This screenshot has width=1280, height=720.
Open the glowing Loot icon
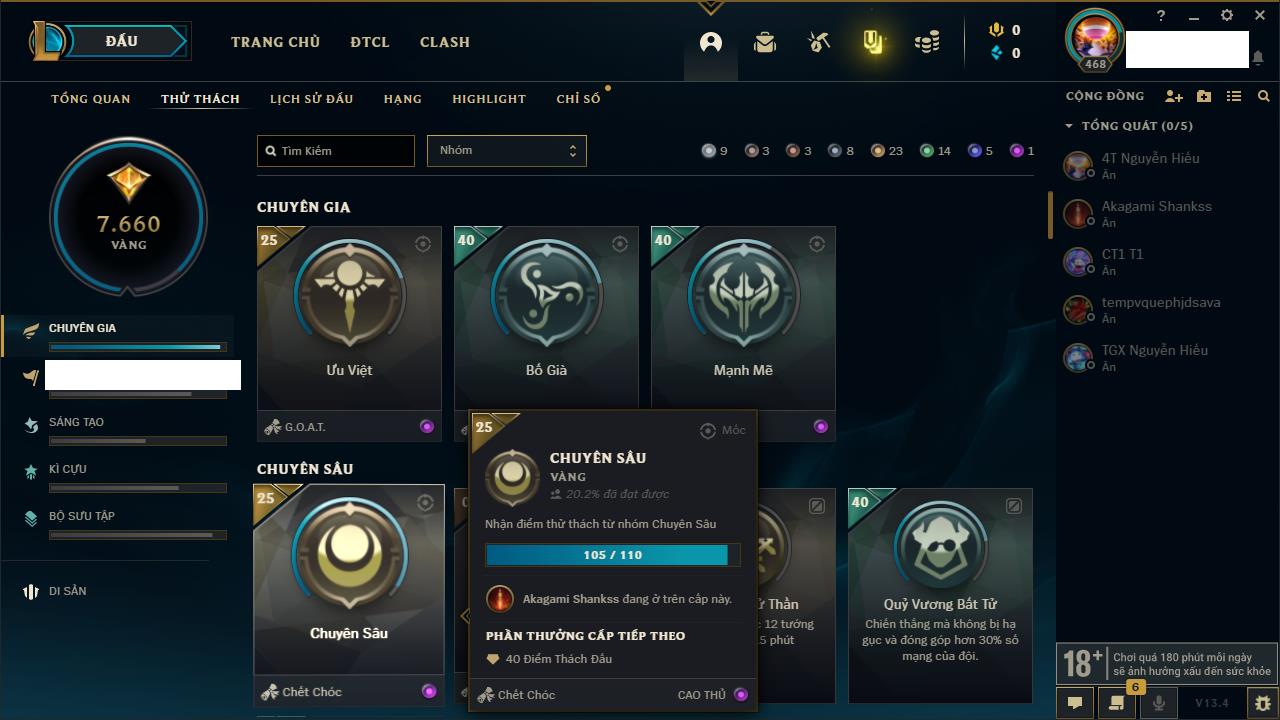pos(873,42)
